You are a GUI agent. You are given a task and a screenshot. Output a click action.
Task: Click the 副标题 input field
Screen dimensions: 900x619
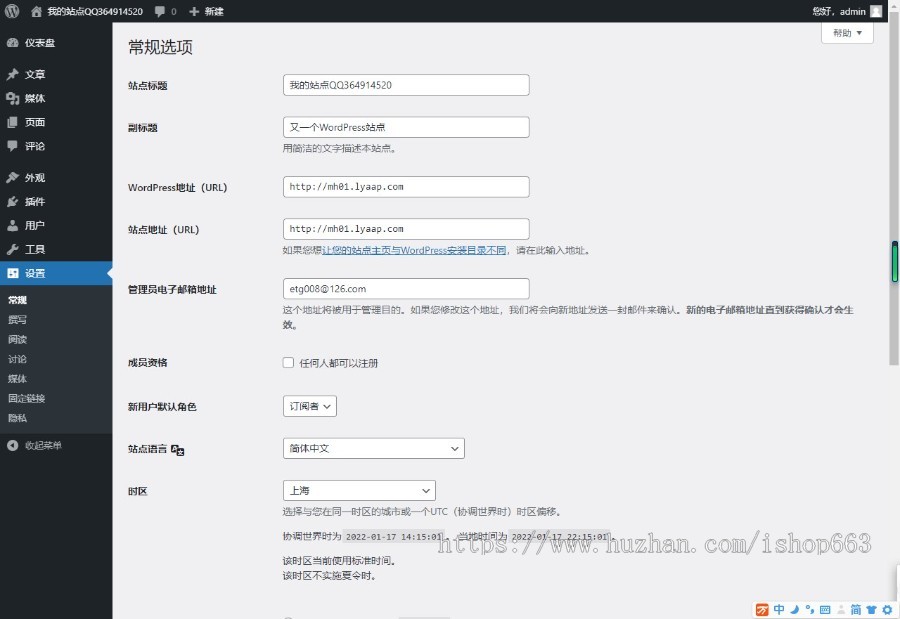(x=406, y=127)
